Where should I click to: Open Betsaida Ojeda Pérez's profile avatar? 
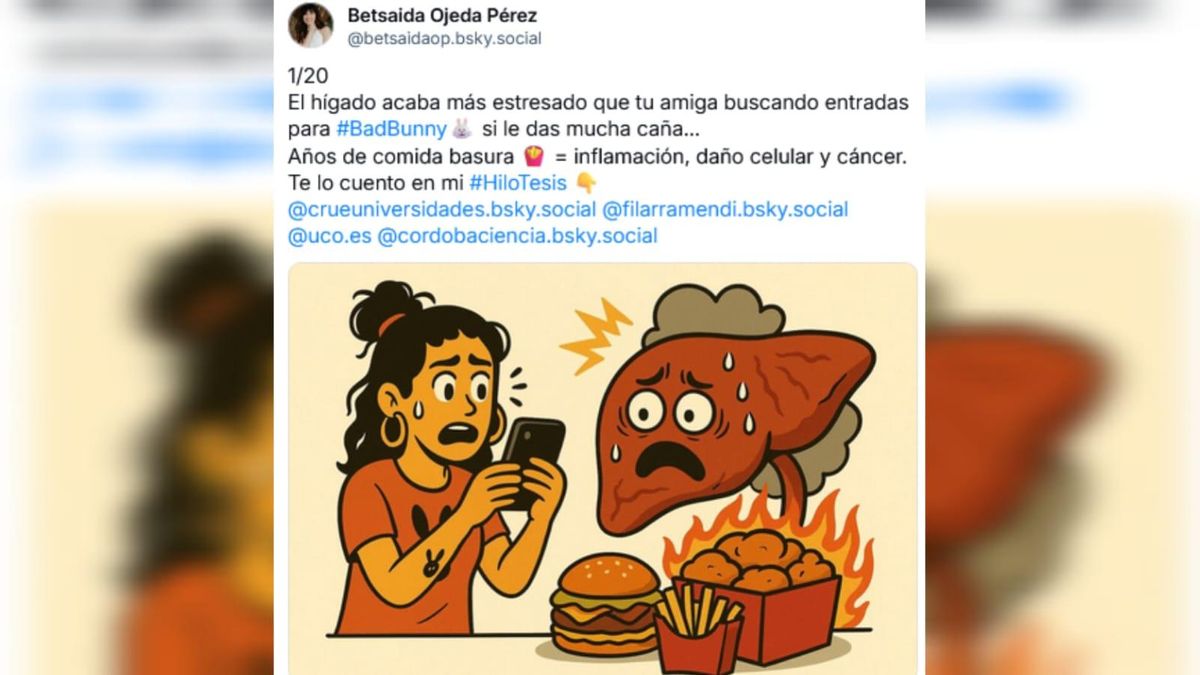[x=311, y=25]
